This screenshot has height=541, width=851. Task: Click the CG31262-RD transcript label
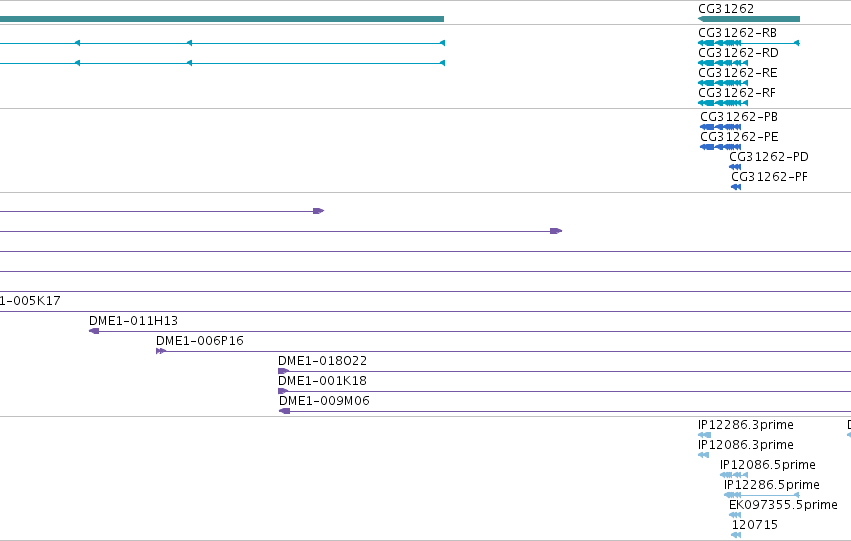[739, 53]
